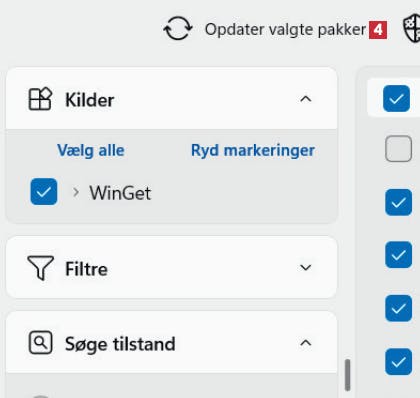Collapse the Søge tilstand chevron
420x398 pixels.
tap(306, 343)
